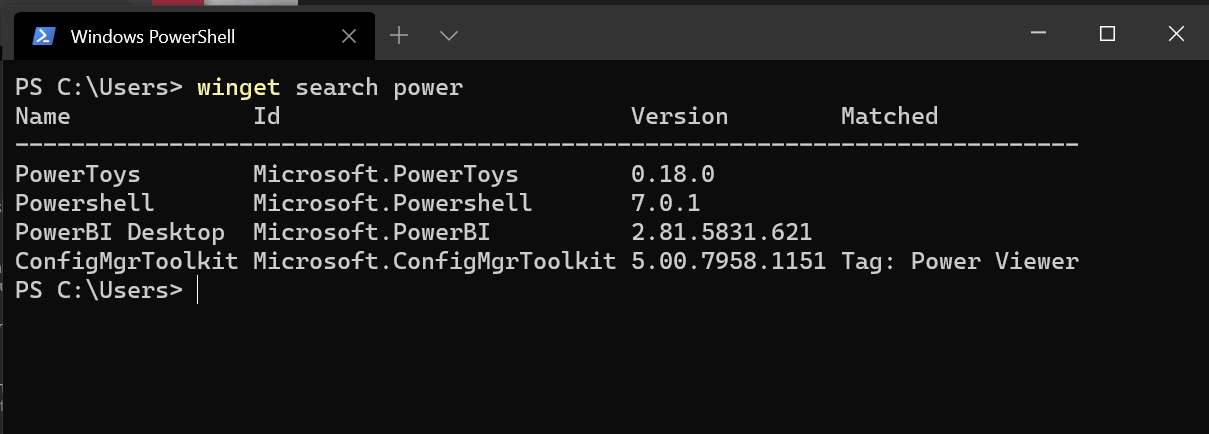Close the terminal window
Image resolution: width=1209 pixels, height=434 pixels.
tap(1175, 34)
